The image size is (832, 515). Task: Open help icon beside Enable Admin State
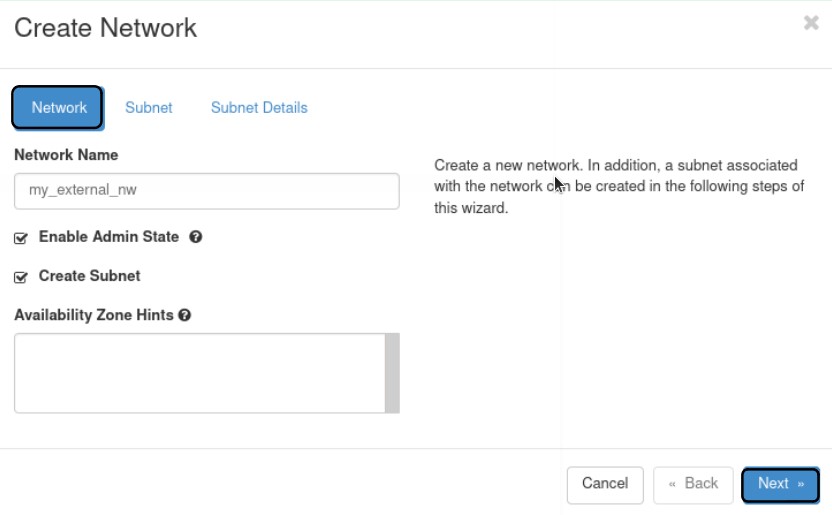196,237
